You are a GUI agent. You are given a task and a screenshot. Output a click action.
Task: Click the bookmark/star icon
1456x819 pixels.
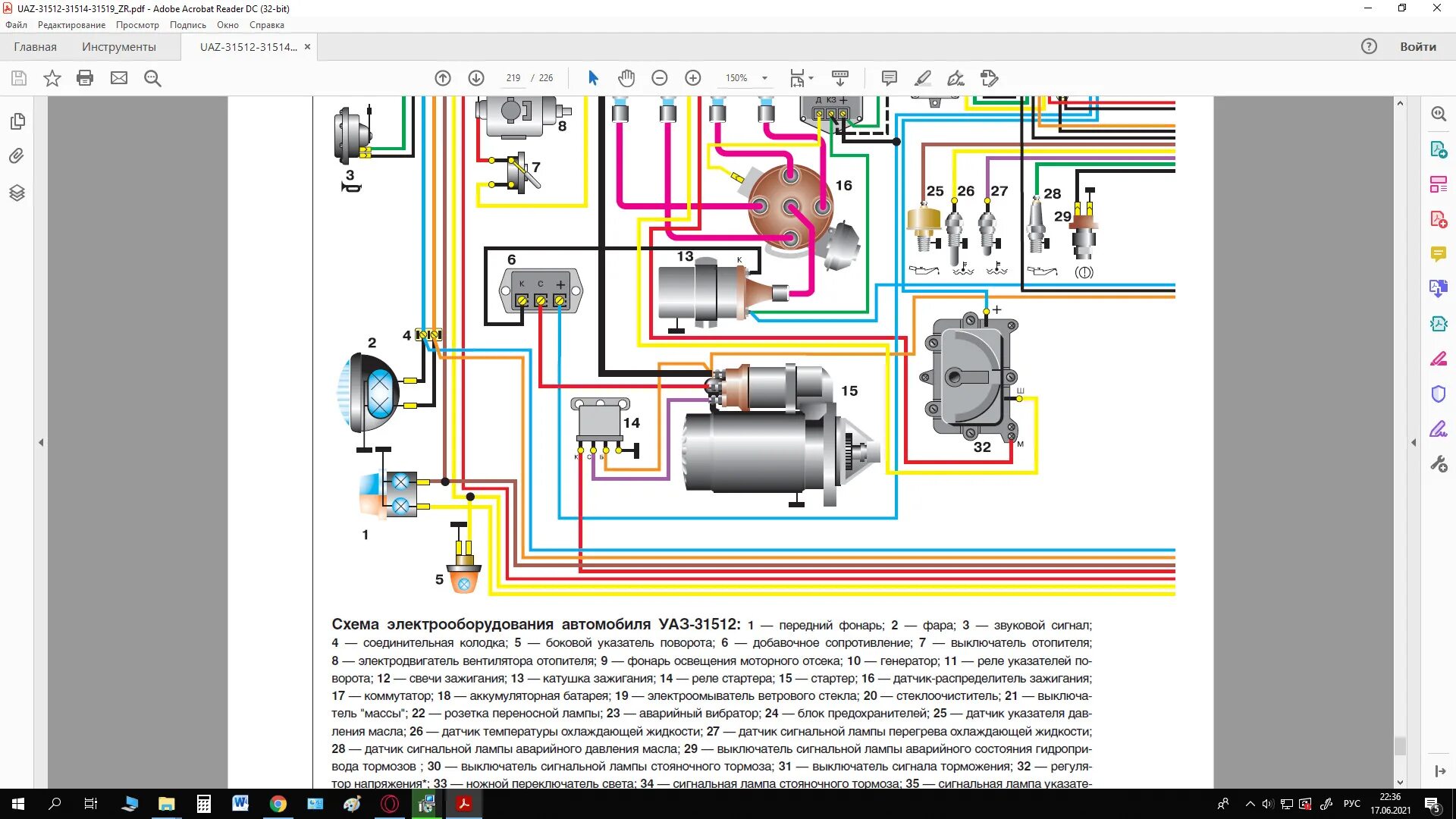click(51, 77)
